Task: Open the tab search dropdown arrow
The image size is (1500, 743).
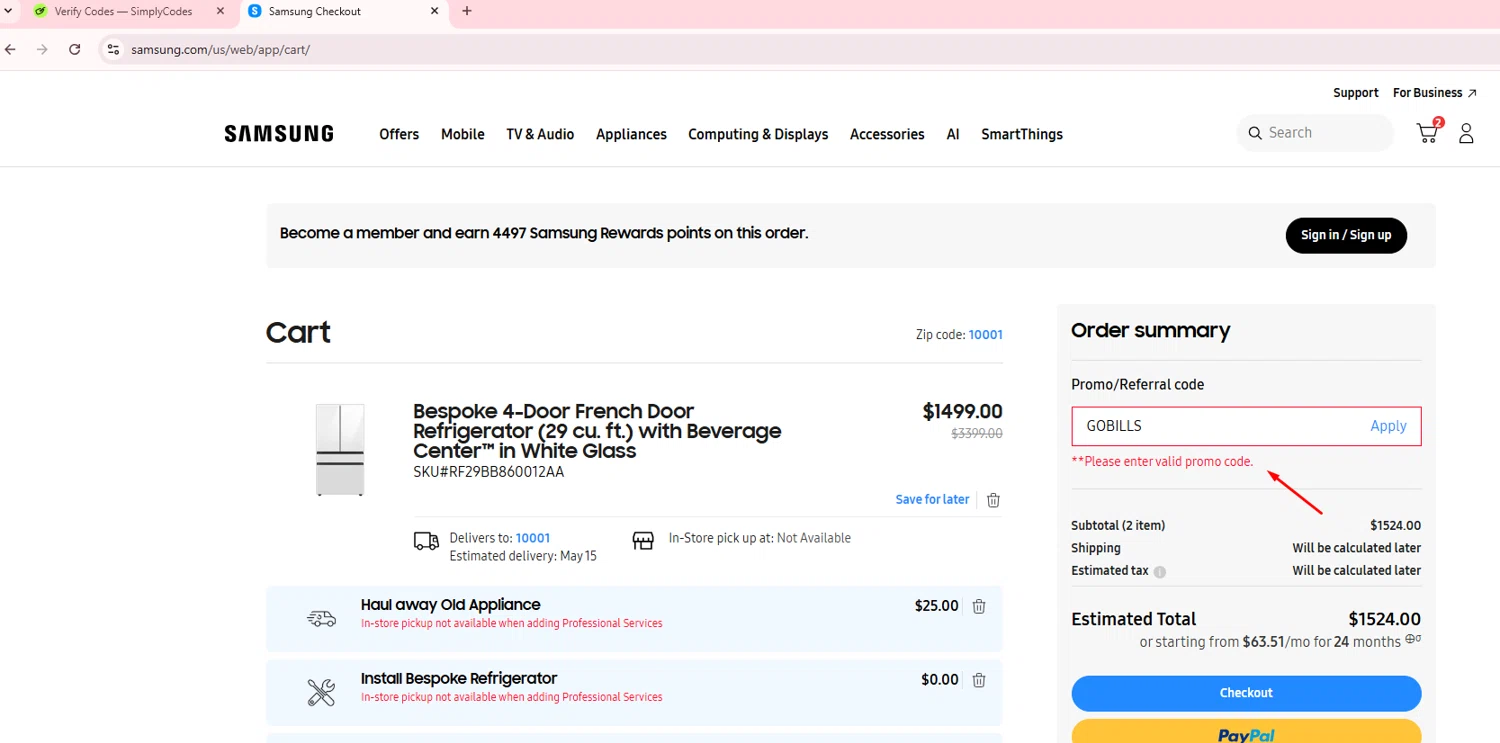Action: [x=9, y=11]
